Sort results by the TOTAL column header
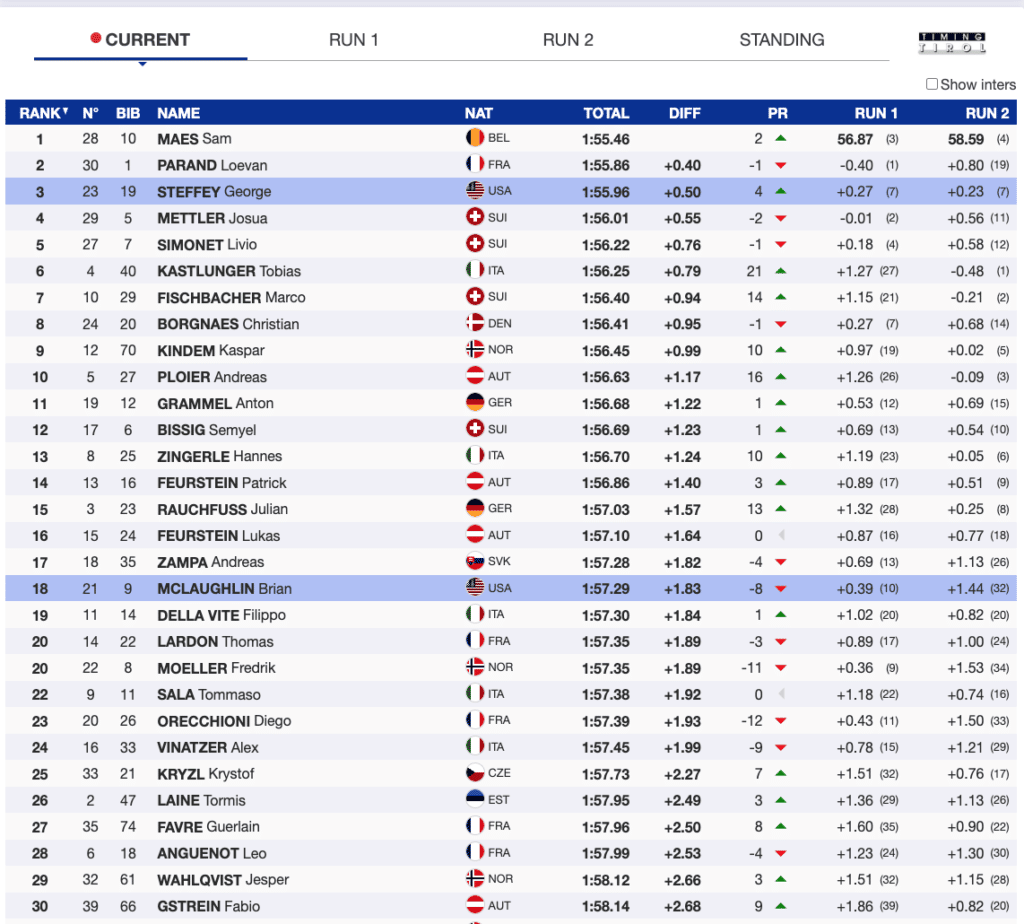 tap(606, 113)
